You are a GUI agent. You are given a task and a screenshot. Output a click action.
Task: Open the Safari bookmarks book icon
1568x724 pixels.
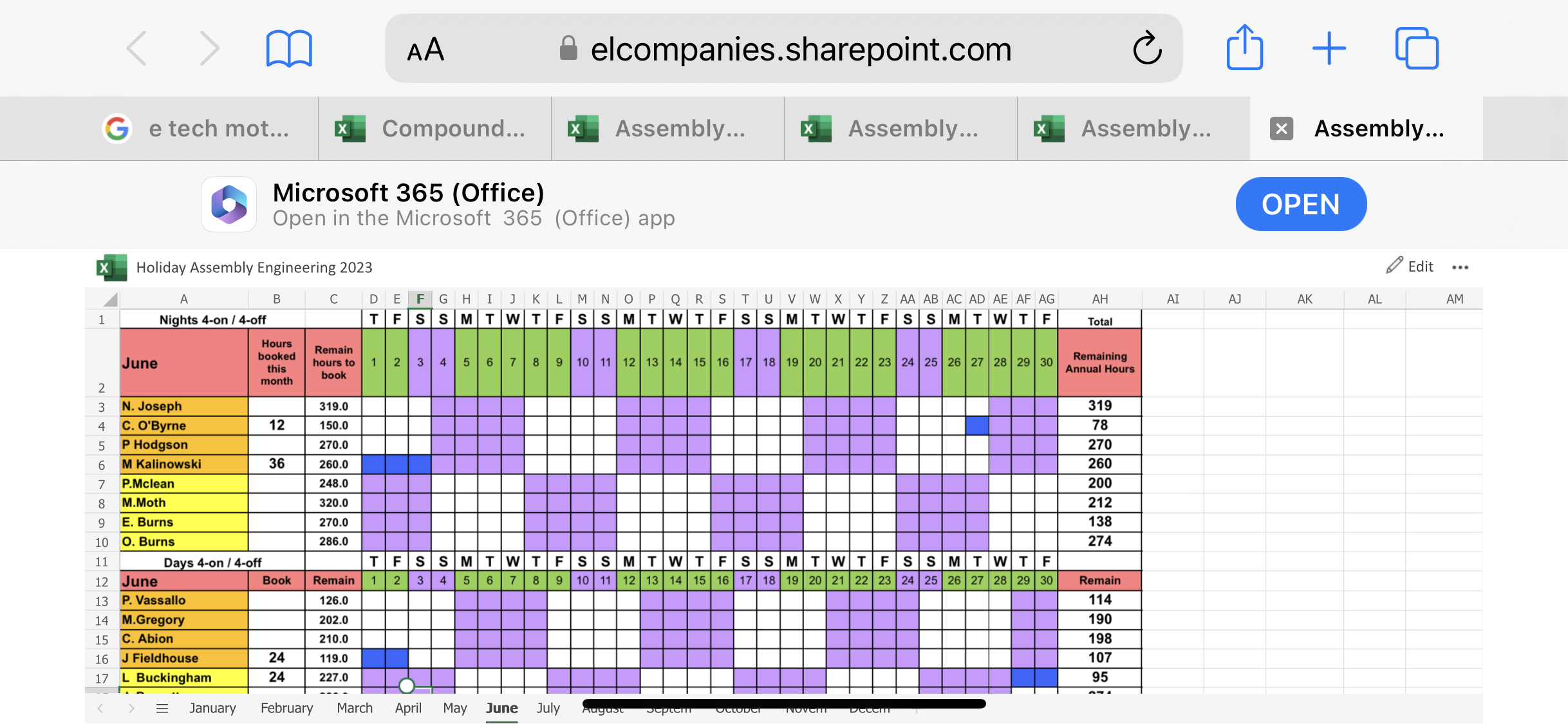coord(289,49)
